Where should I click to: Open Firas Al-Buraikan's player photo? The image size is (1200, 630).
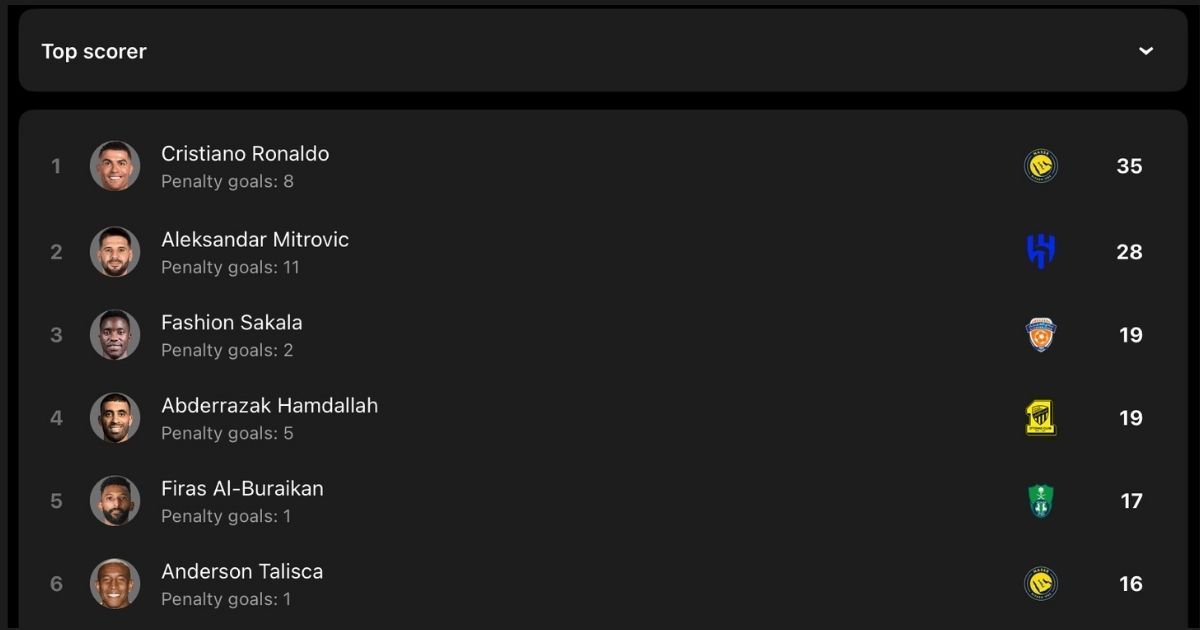pos(115,501)
